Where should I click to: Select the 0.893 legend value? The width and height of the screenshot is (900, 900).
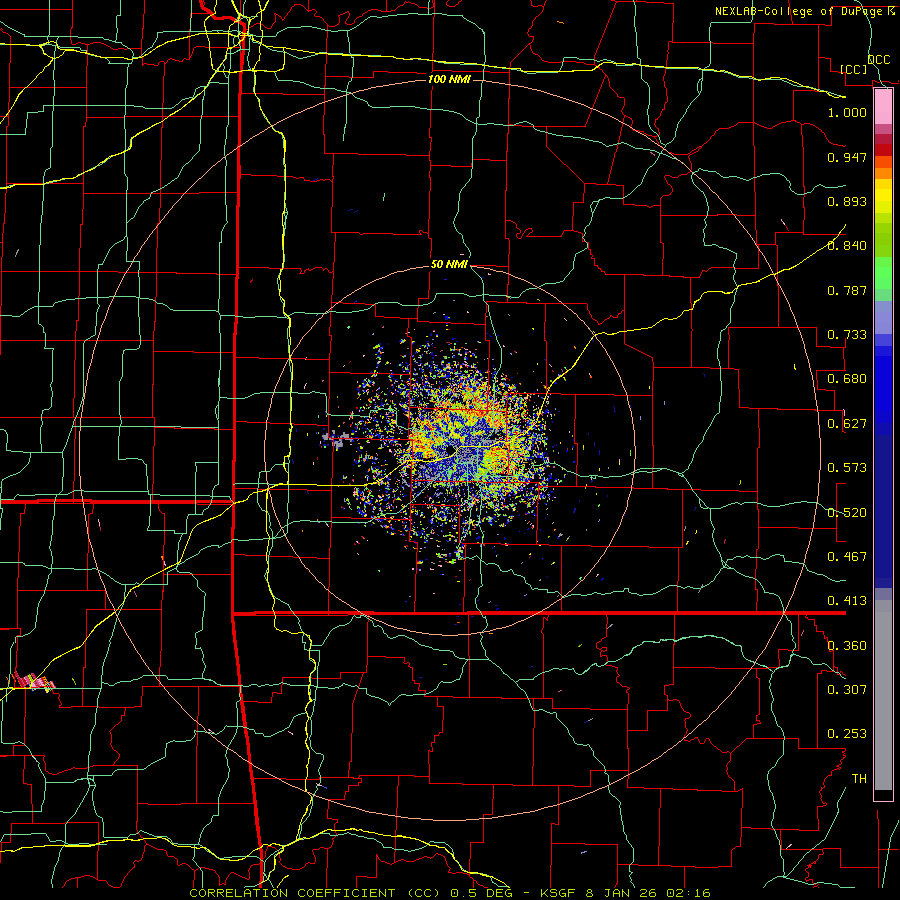coord(847,201)
